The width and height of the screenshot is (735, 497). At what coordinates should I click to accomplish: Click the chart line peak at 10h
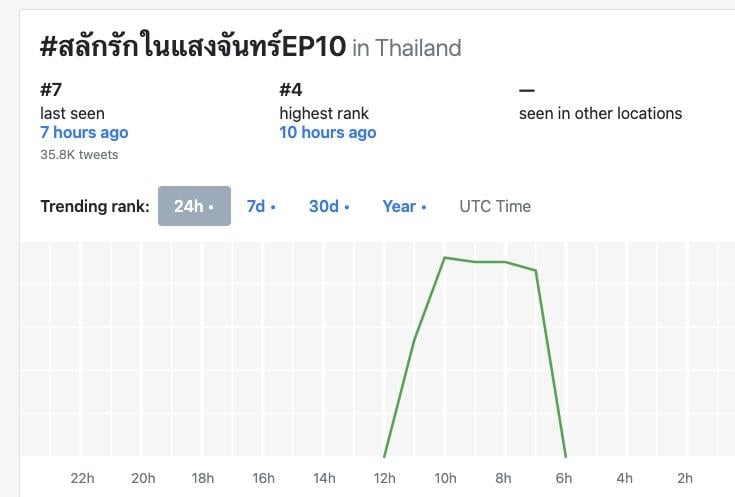pos(445,258)
